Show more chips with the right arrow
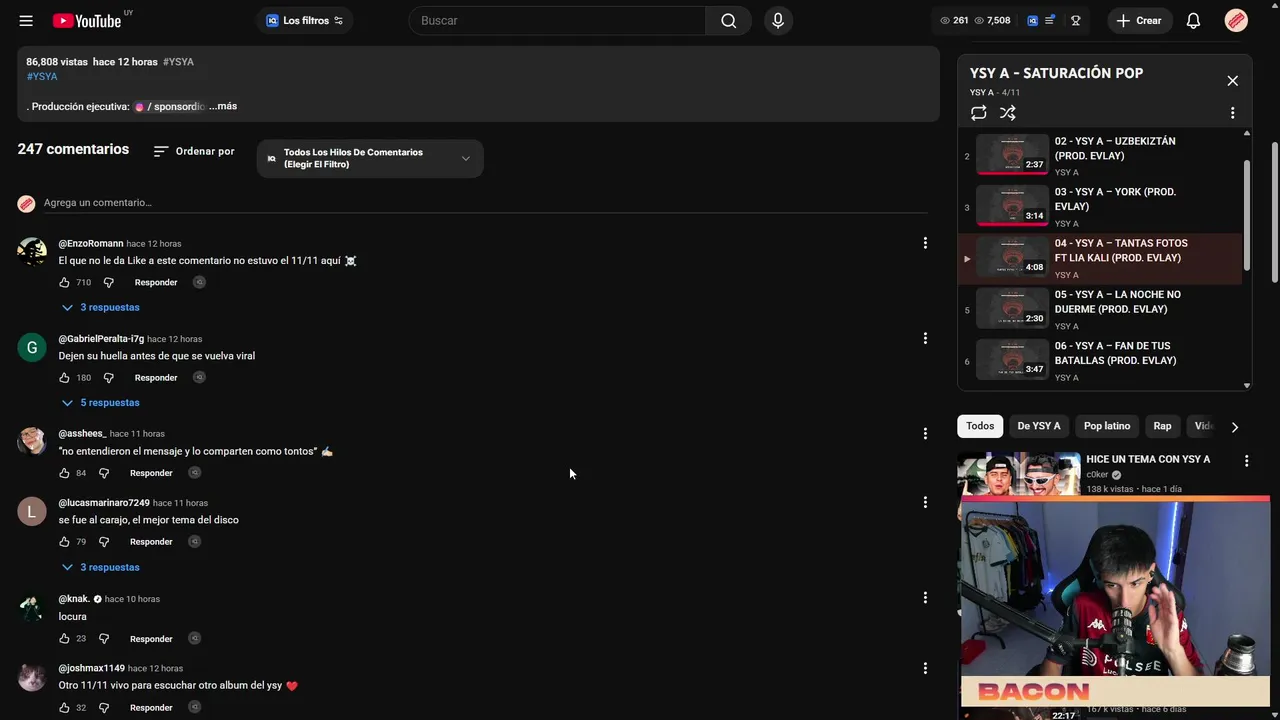The height and width of the screenshot is (720, 1280). pos(1235,427)
